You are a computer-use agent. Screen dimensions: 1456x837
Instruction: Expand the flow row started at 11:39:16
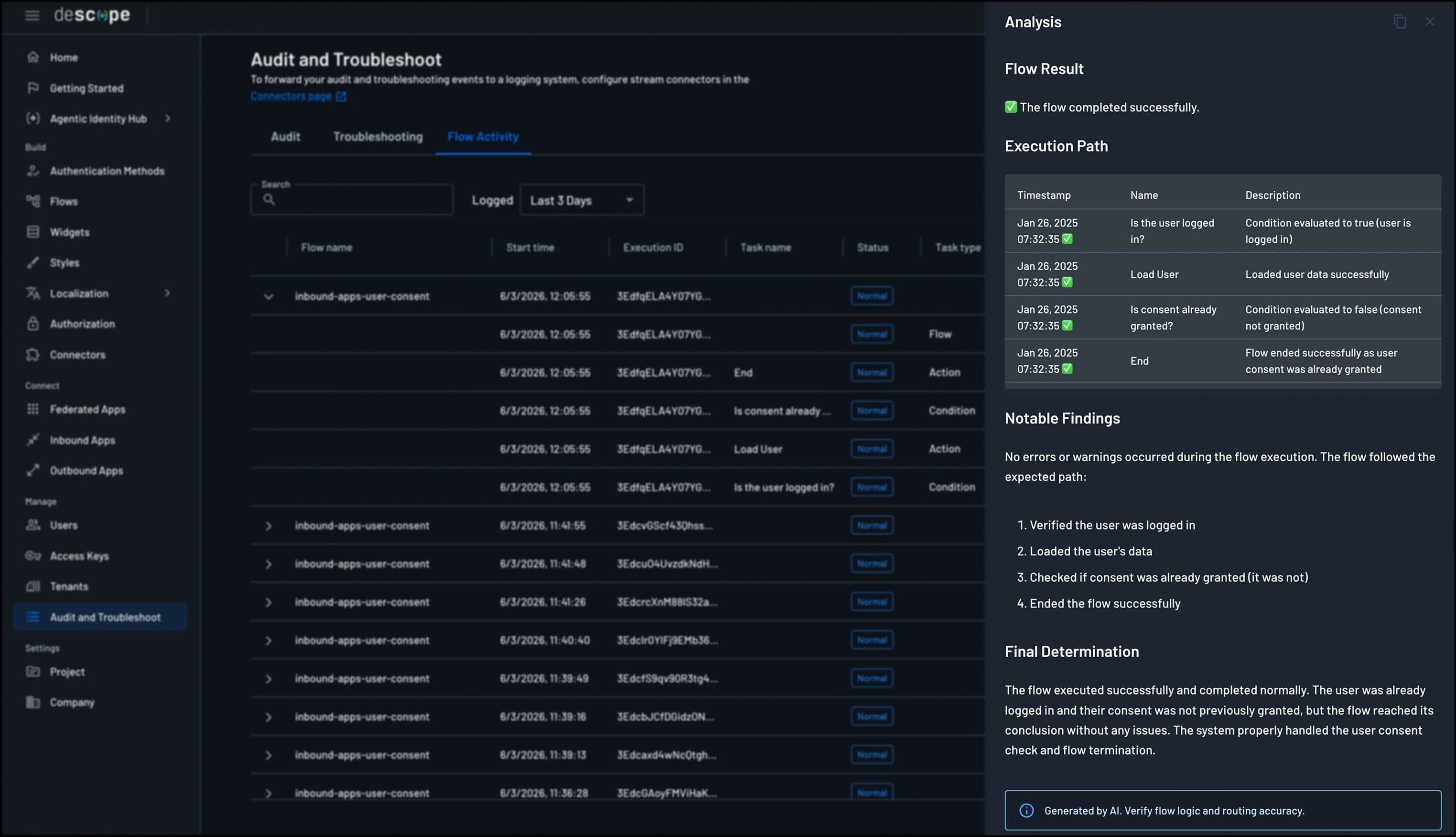pos(269,717)
